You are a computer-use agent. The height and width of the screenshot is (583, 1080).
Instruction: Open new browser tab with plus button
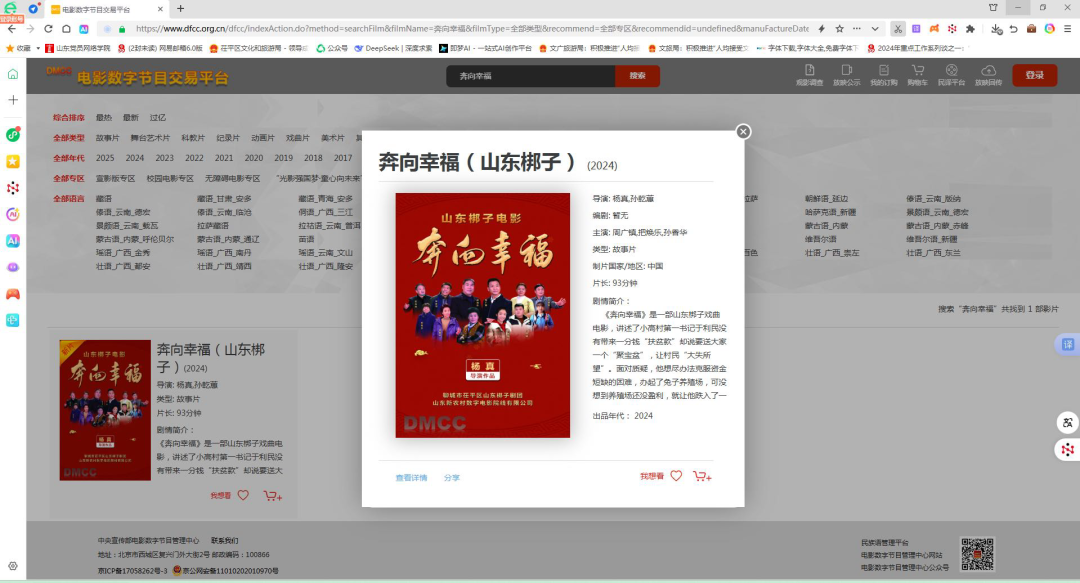coord(180,9)
